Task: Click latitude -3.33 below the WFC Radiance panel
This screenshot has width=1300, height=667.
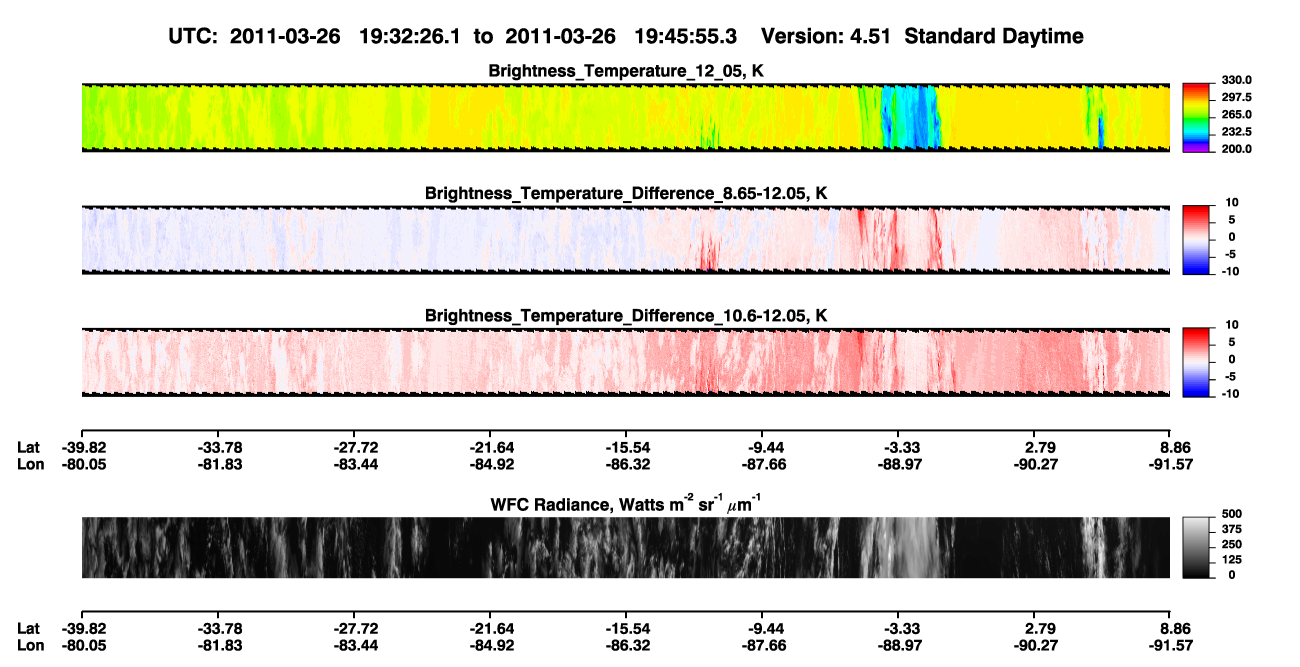Action: click(x=898, y=628)
